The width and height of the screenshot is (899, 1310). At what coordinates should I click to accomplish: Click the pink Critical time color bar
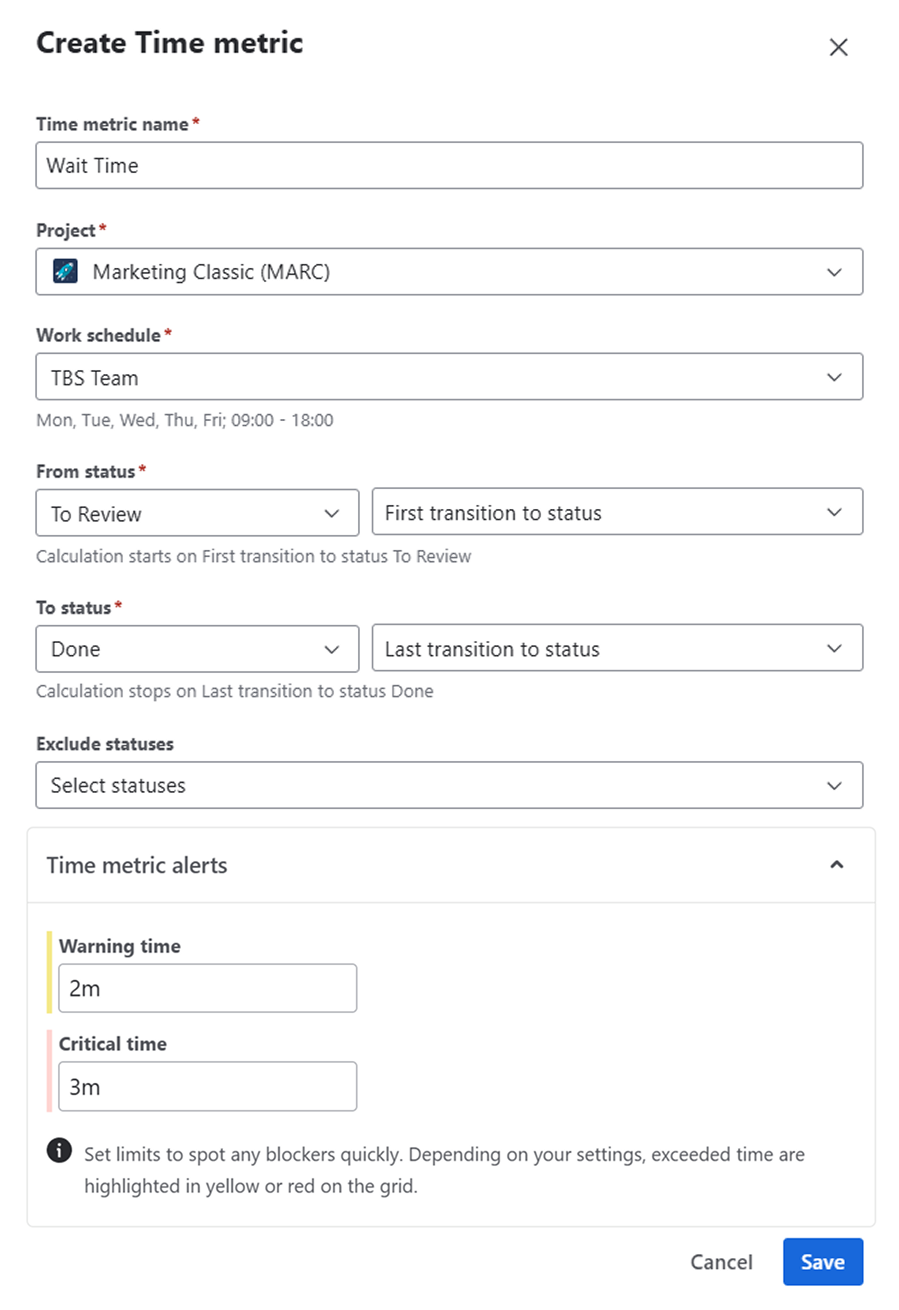pyautogui.click(x=49, y=1070)
